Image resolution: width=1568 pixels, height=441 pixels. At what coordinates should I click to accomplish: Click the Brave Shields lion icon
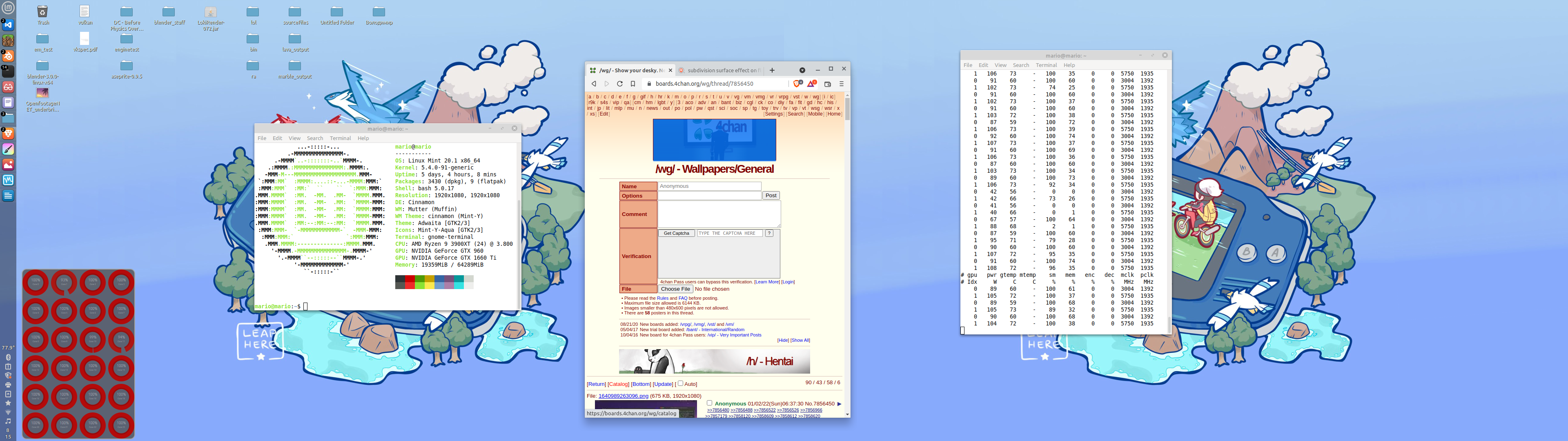[797, 83]
